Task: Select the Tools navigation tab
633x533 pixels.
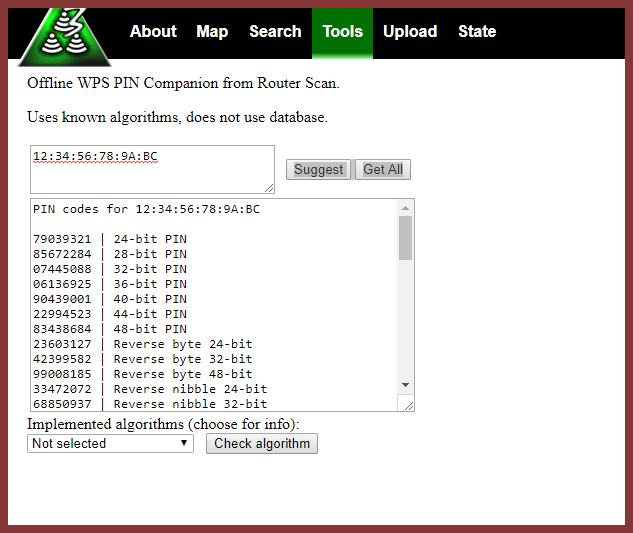Action: (x=342, y=31)
